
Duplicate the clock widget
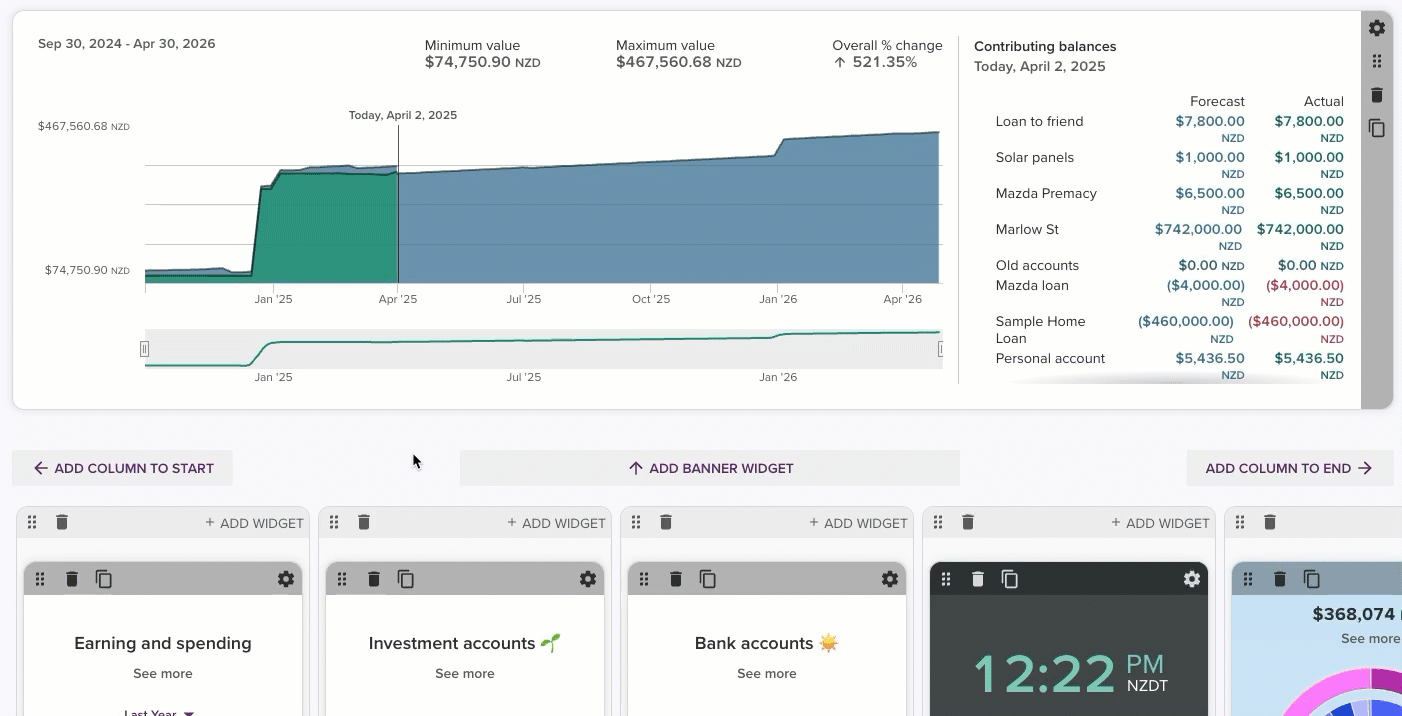1009,579
